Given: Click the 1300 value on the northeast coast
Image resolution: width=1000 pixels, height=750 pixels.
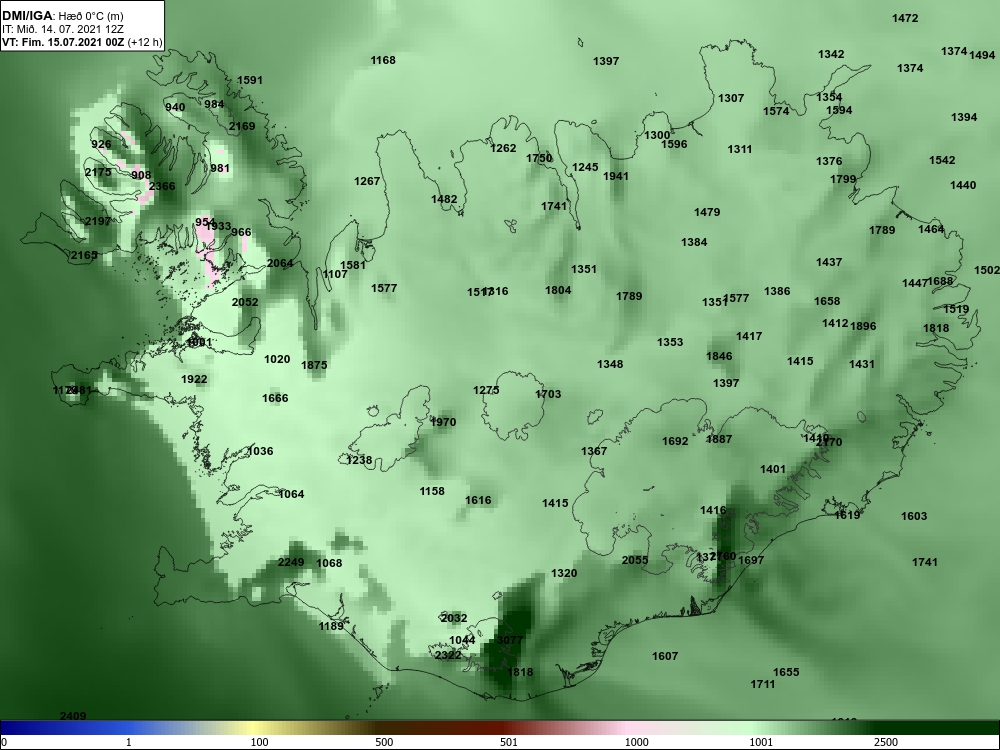Looking at the screenshot, I should [657, 135].
